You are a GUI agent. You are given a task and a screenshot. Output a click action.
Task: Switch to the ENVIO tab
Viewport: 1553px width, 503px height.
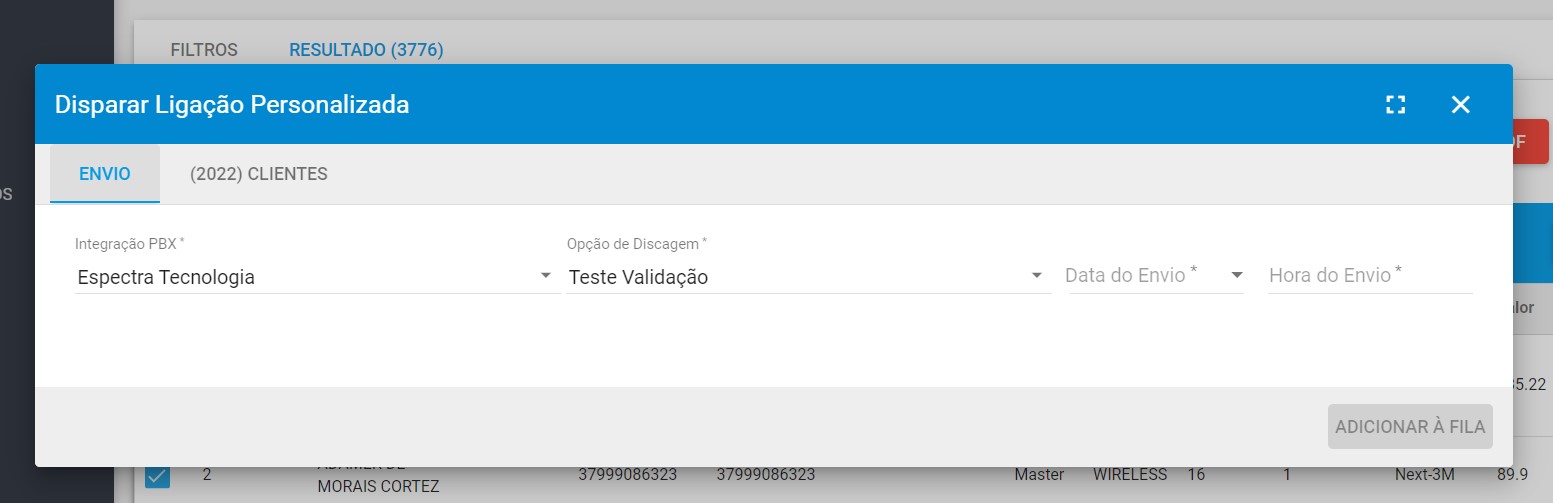[x=105, y=174]
